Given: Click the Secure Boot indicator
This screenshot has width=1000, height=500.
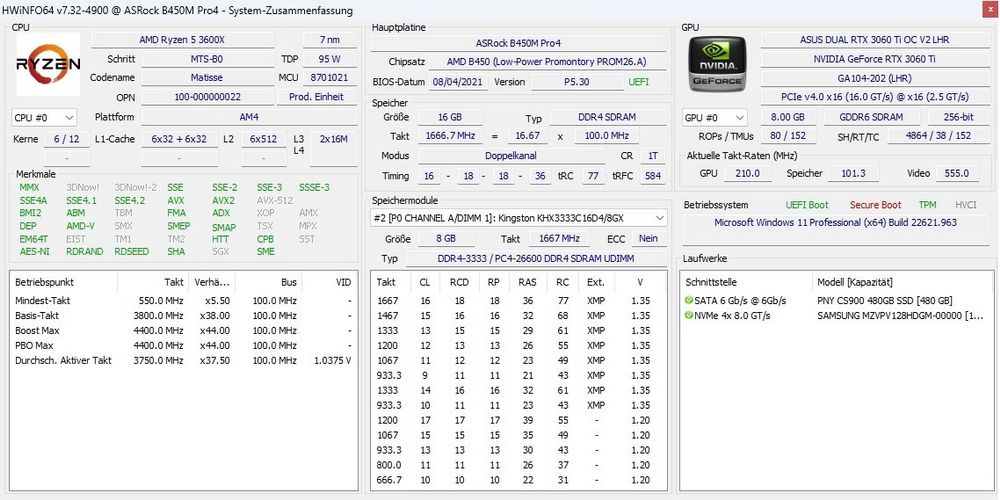Looking at the screenshot, I should pyautogui.click(x=875, y=205).
